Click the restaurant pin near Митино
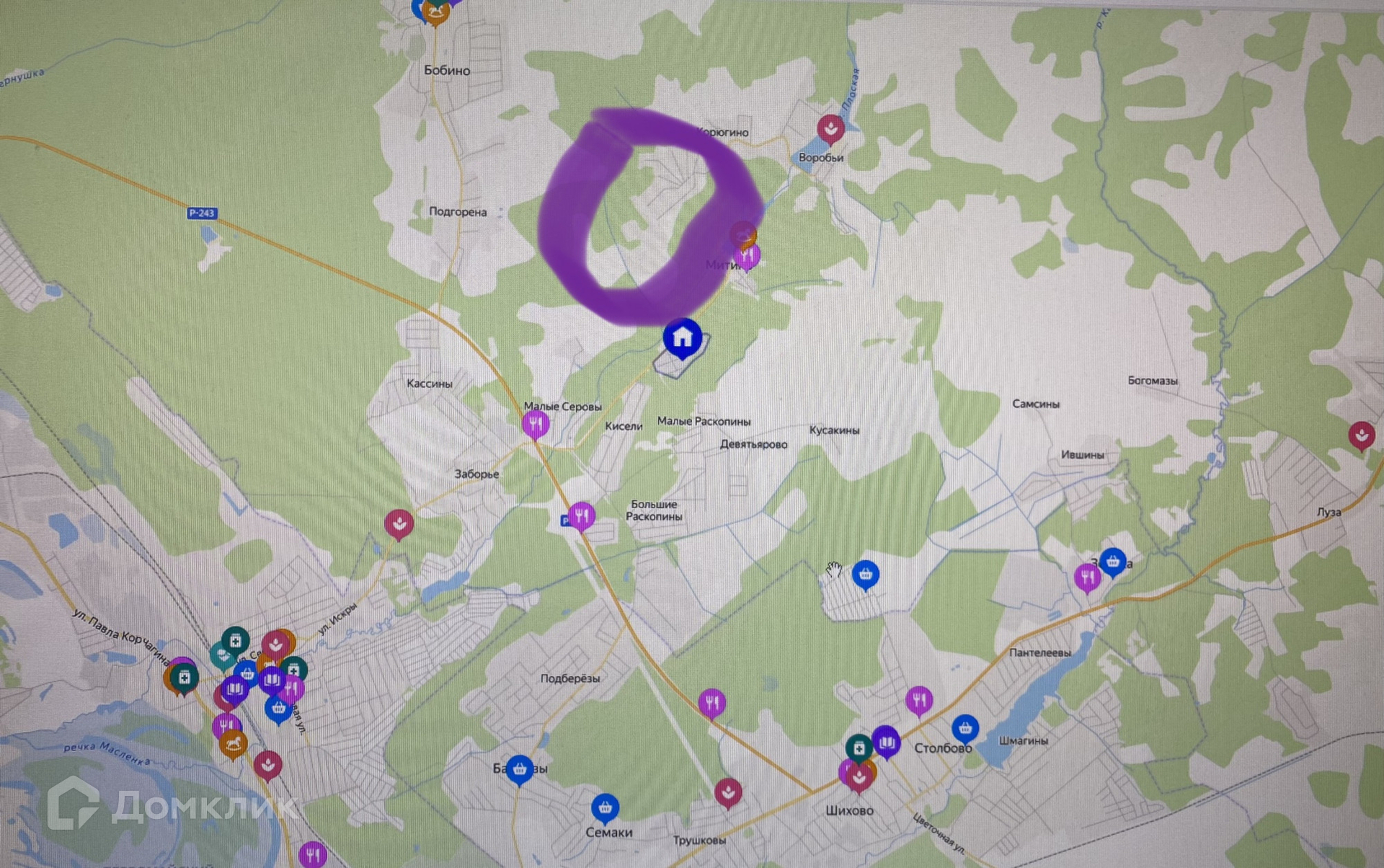The height and width of the screenshot is (868, 1384). 748,256
